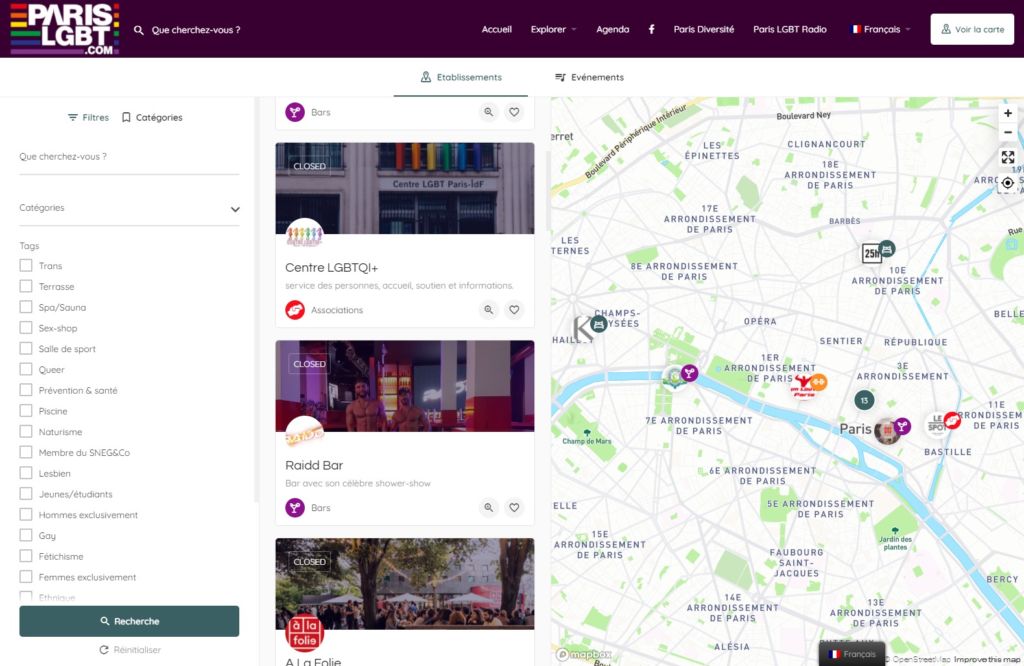This screenshot has height=666, width=1024.
Task: Click the Centre LGBTQI+ round logo
Action: tap(304, 235)
